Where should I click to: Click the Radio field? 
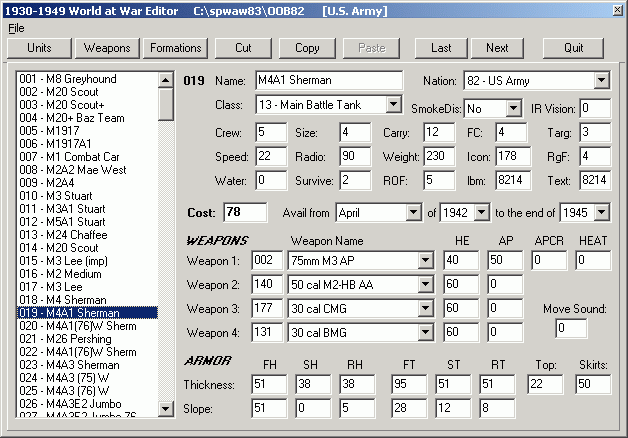355,157
